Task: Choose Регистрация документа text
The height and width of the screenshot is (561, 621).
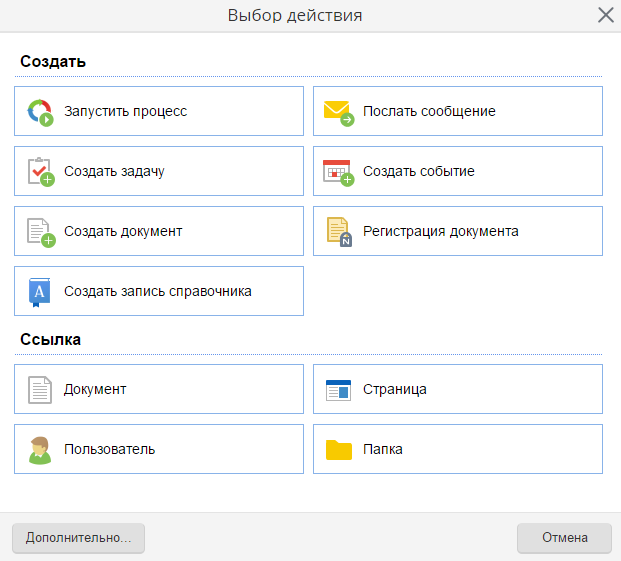Action: (x=441, y=231)
